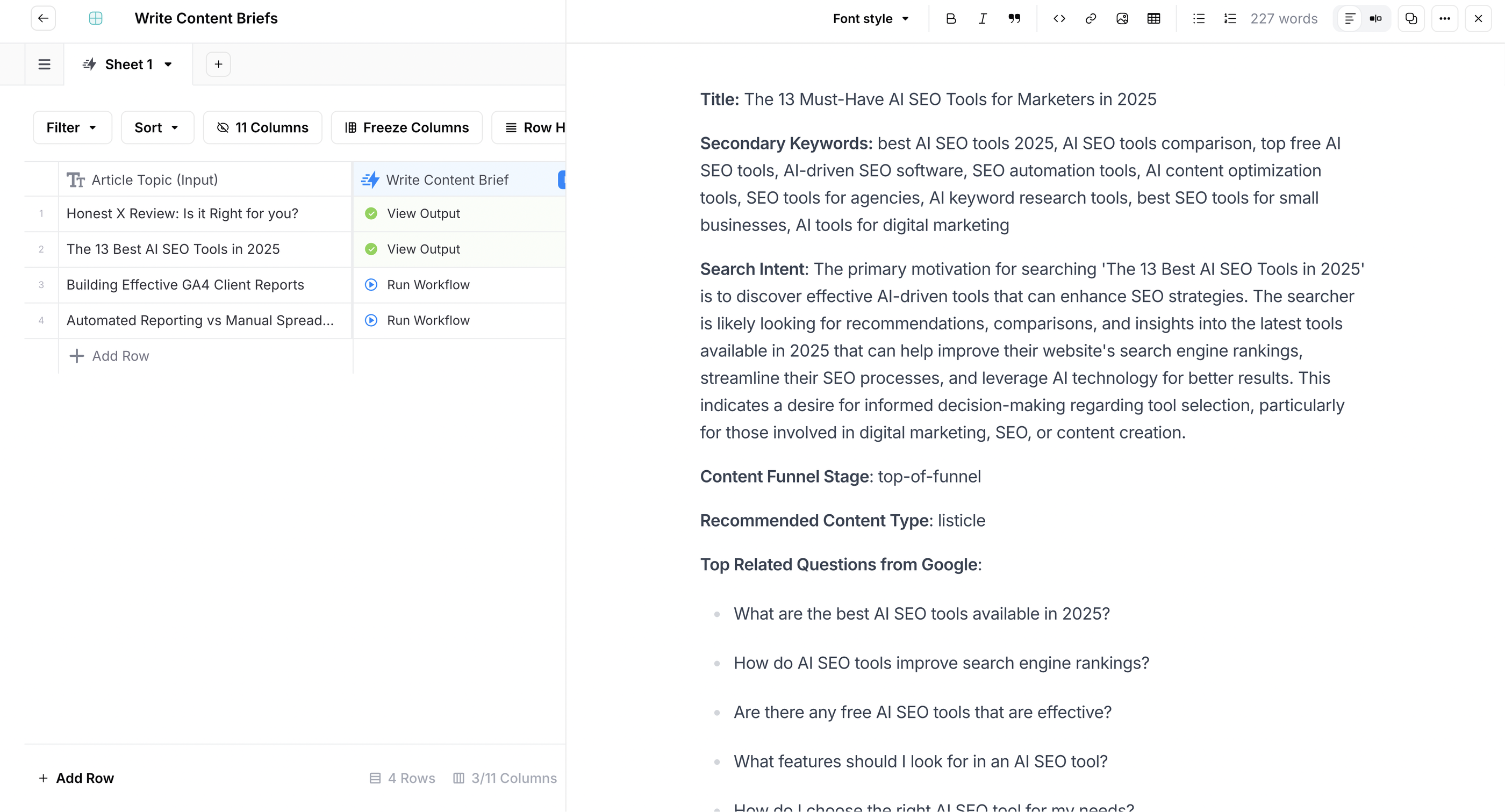Insert a table in the editor
Image resolution: width=1505 pixels, height=812 pixels.
click(1154, 18)
